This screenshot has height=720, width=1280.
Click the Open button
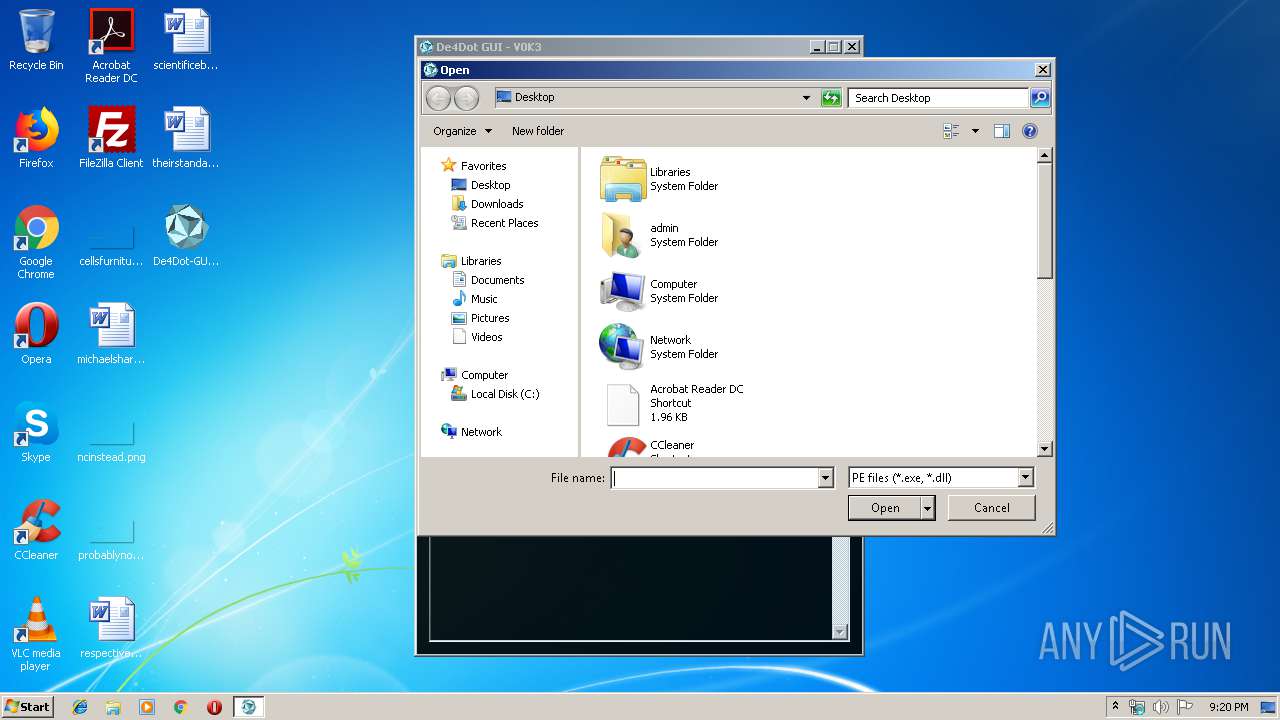[885, 508]
